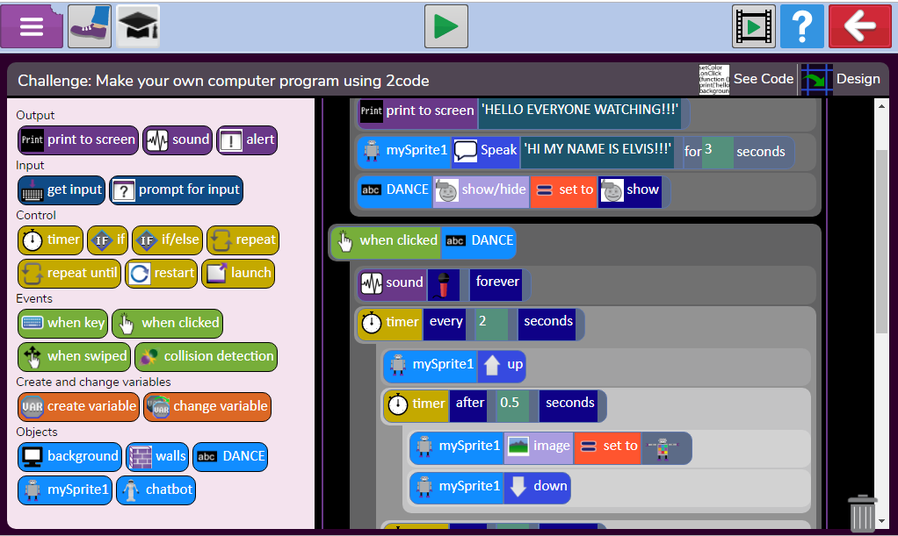
Task: Open the video filmstrip play icon
Action: pos(753,26)
